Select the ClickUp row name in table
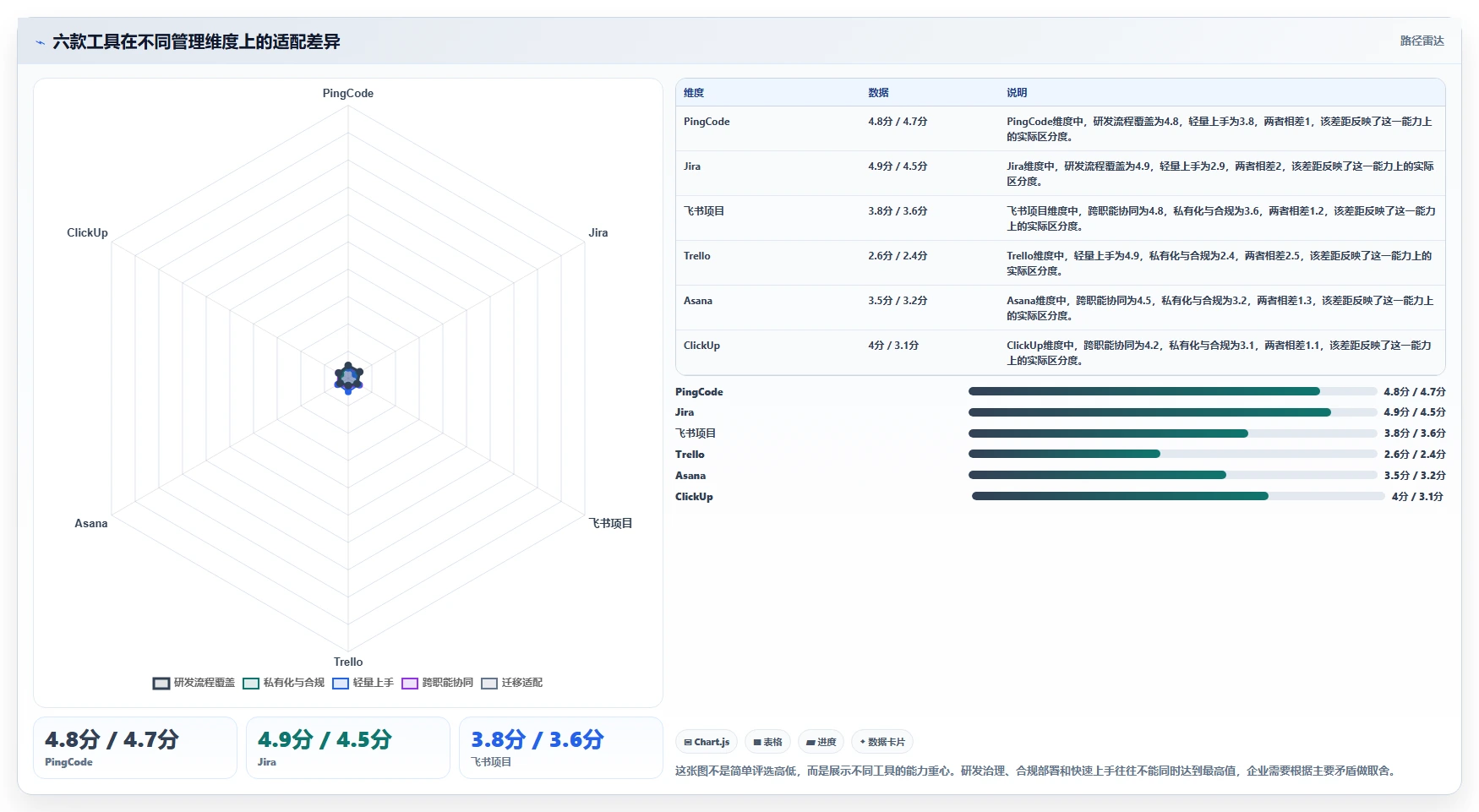The image size is (1479, 812). tap(701, 346)
